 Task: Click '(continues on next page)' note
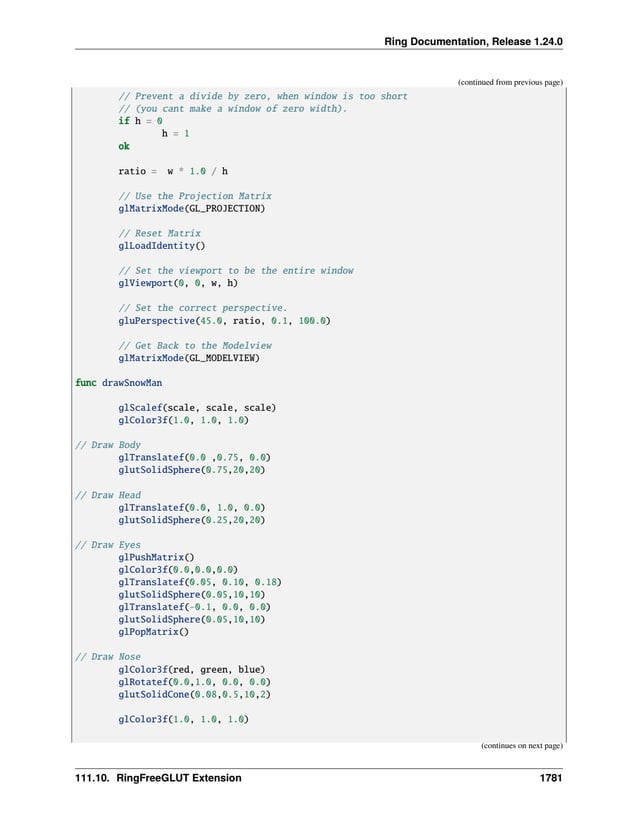(521, 746)
